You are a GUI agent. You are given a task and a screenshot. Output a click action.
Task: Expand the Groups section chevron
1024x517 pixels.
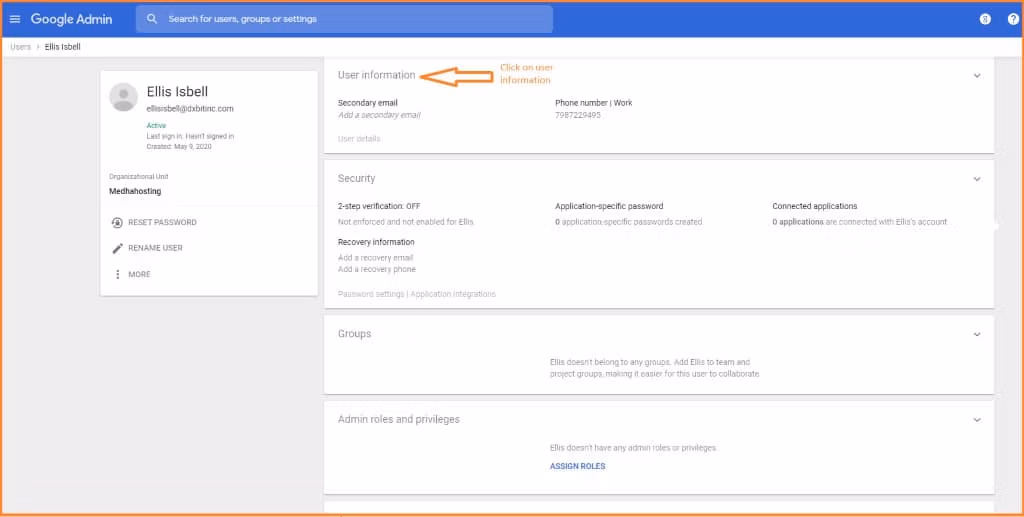point(977,334)
